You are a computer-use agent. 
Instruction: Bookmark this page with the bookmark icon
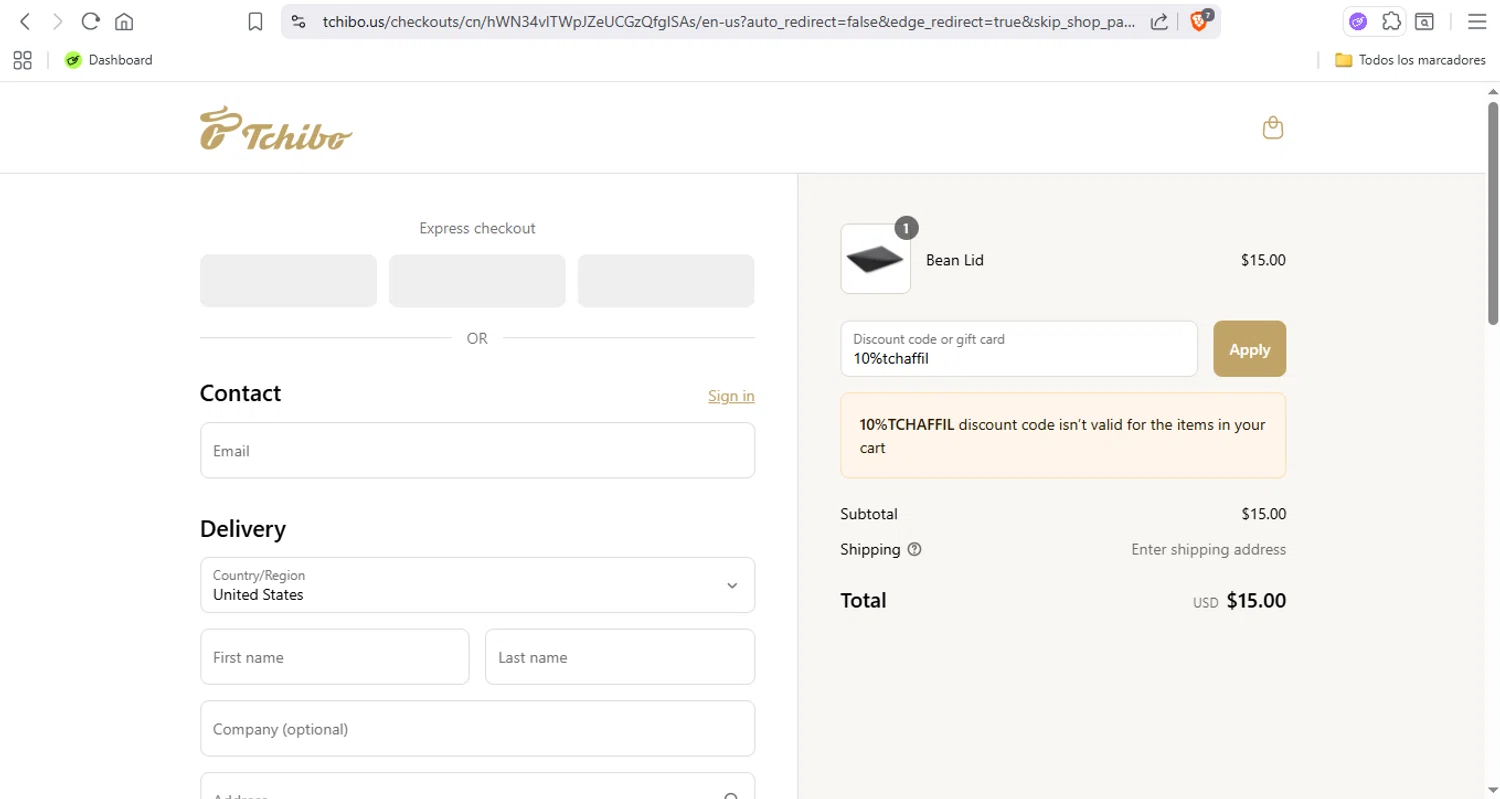[255, 21]
